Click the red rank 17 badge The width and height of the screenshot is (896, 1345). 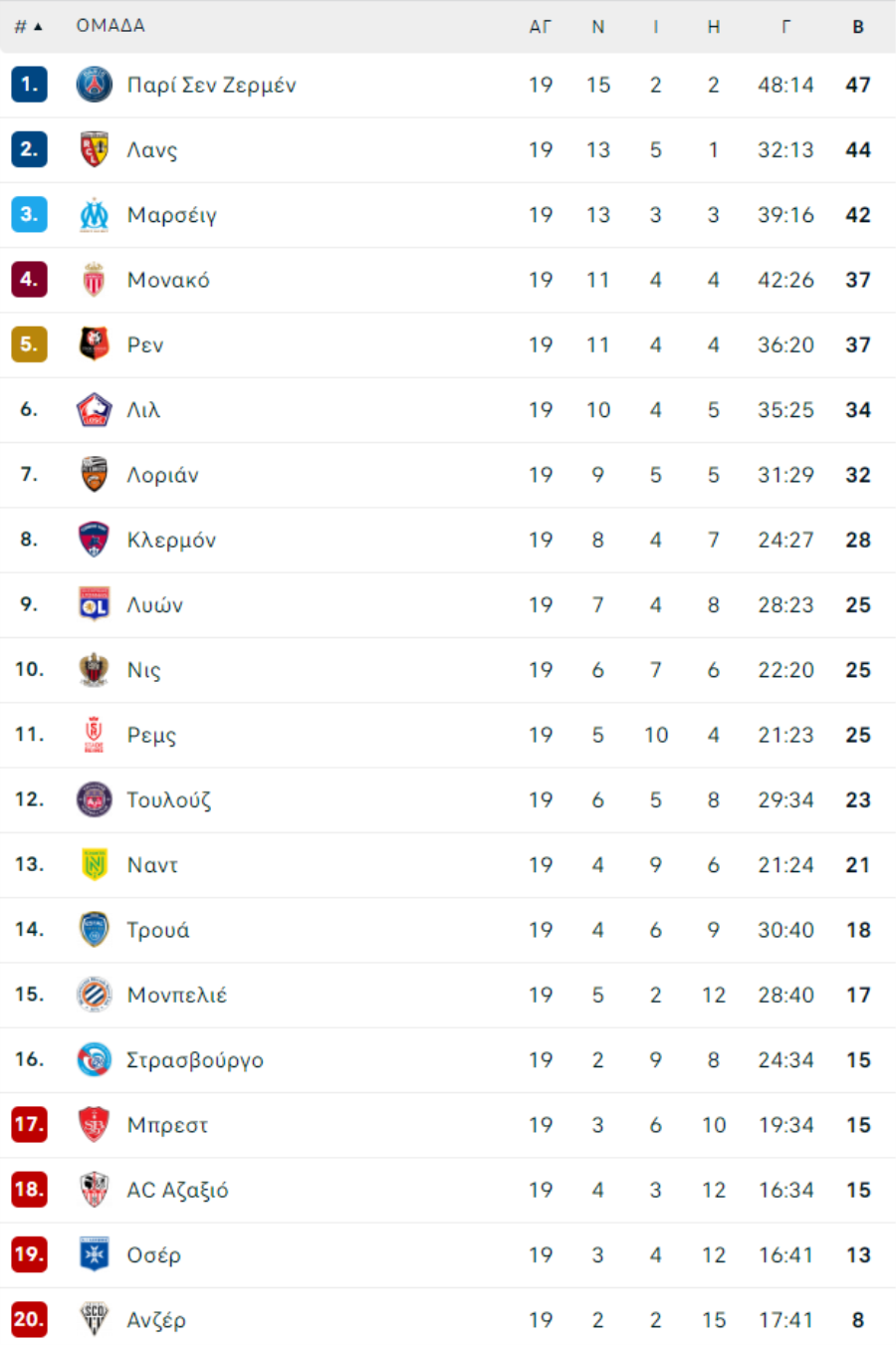pos(29,1125)
